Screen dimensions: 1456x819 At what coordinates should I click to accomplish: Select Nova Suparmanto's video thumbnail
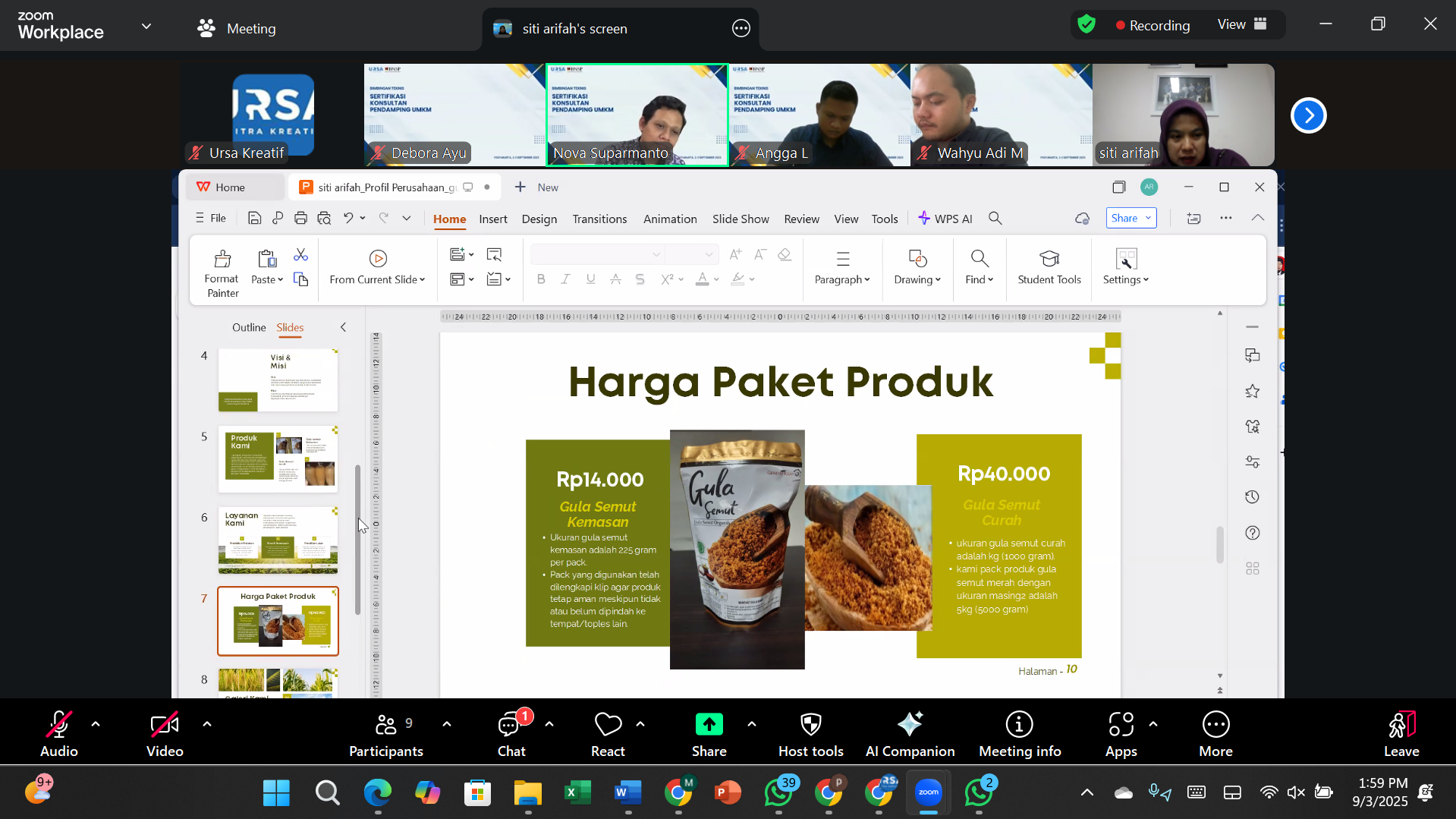637,114
